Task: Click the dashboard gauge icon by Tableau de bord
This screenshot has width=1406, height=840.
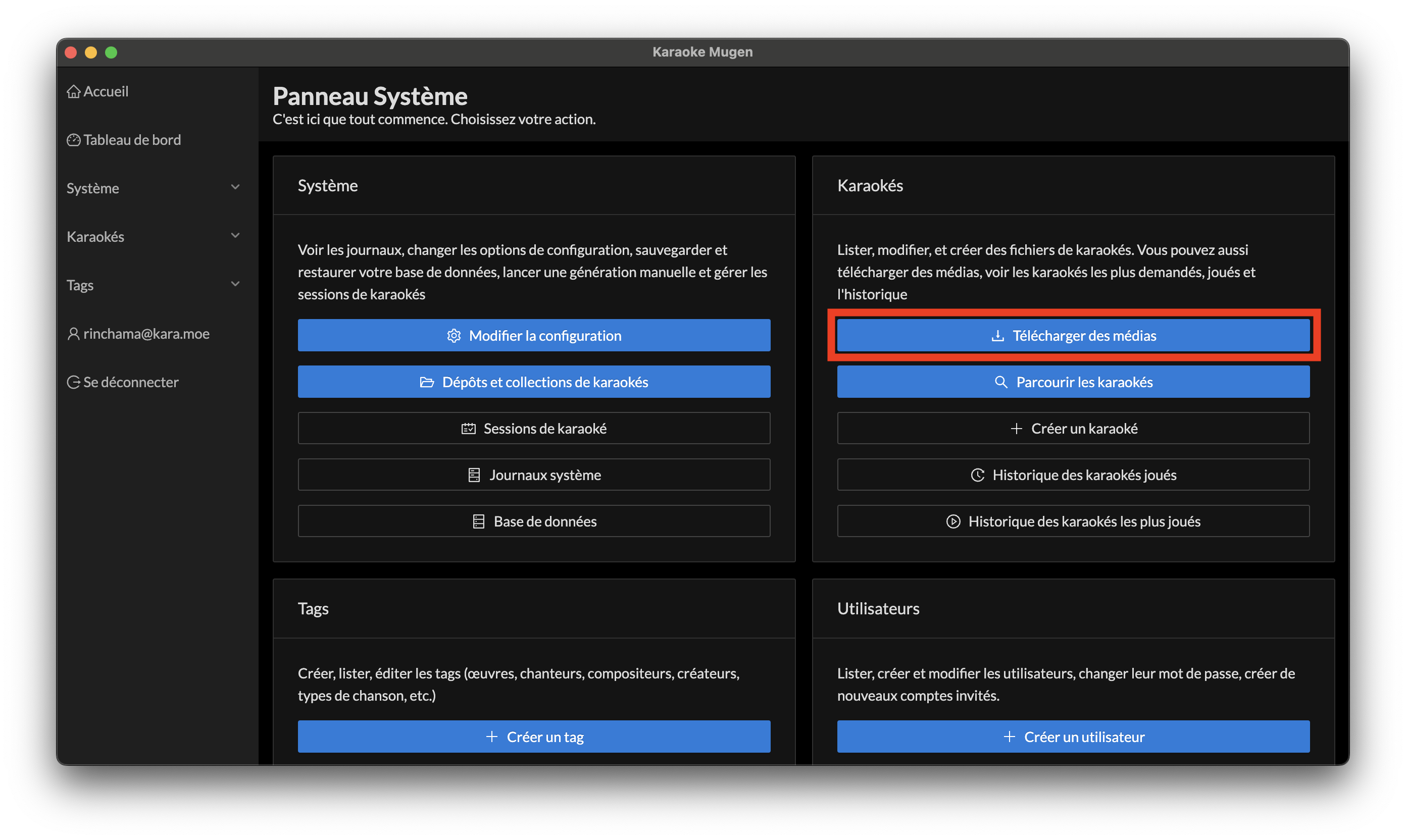Action: (x=73, y=140)
